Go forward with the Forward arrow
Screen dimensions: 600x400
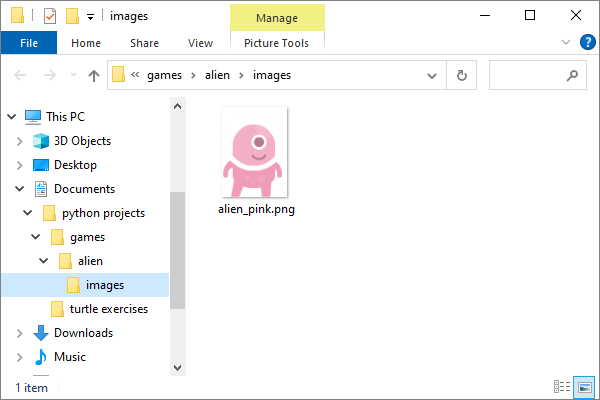click(x=49, y=75)
